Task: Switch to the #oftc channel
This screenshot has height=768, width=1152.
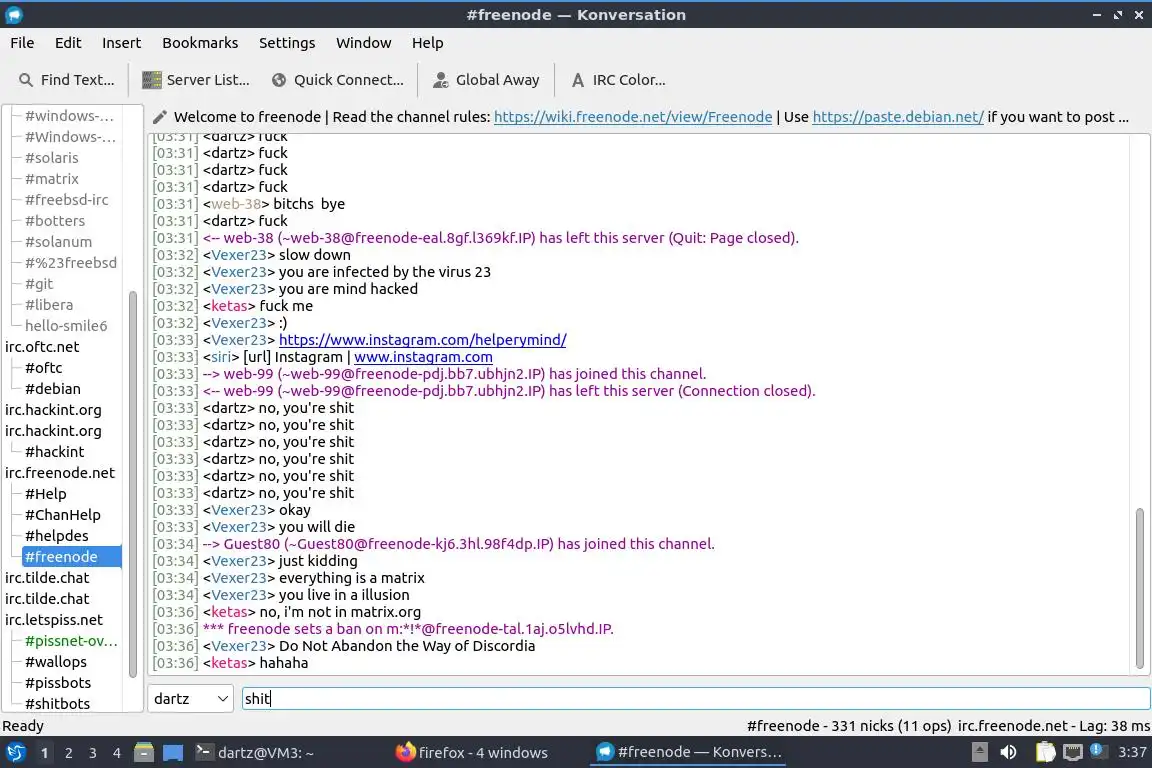Action: pyautogui.click(x=43, y=367)
